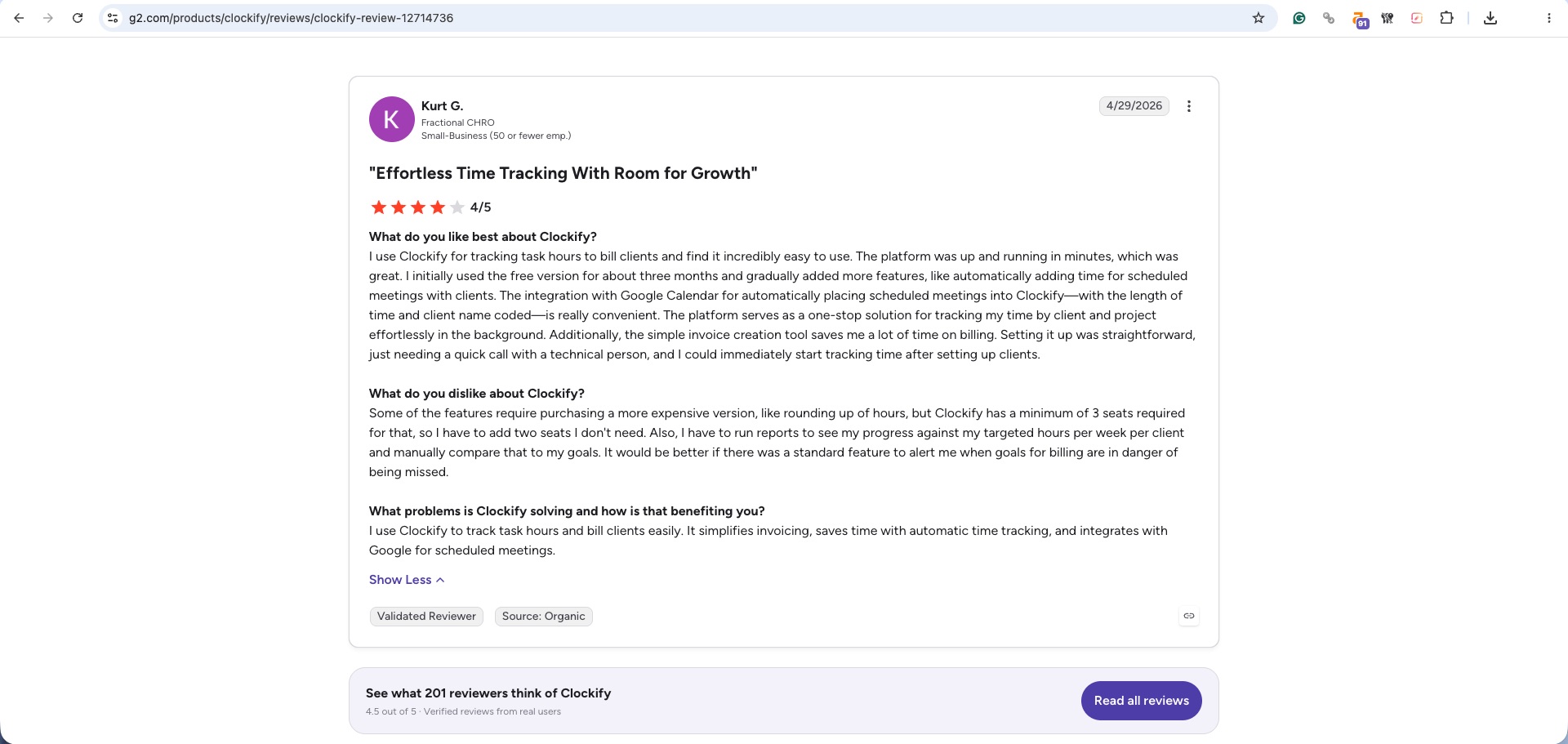1568x744 pixels.
Task: Open the Grammarly extension icon
Action: [x=1299, y=18]
